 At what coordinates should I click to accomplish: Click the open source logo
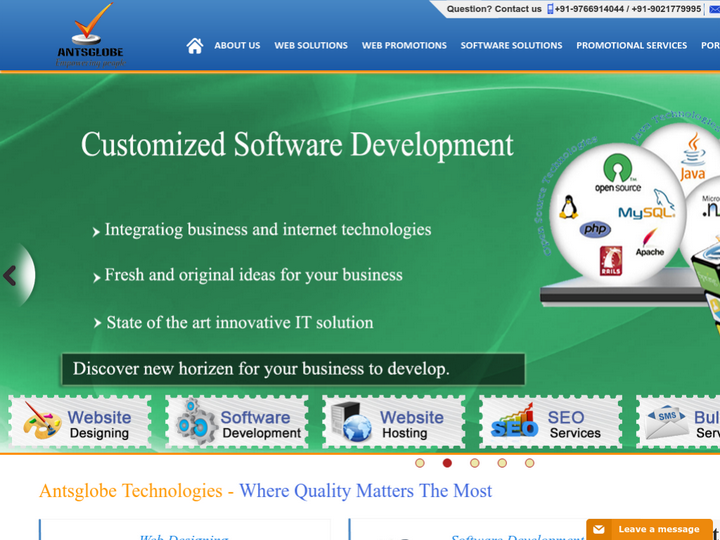click(x=618, y=174)
